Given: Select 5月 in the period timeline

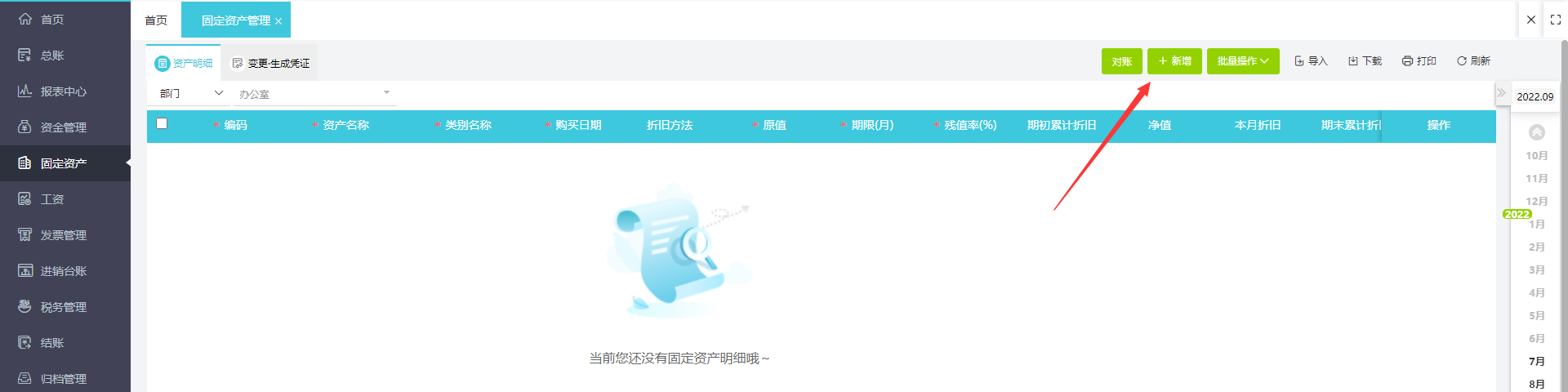Looking at the screenshot, I should pos(1537,315).
